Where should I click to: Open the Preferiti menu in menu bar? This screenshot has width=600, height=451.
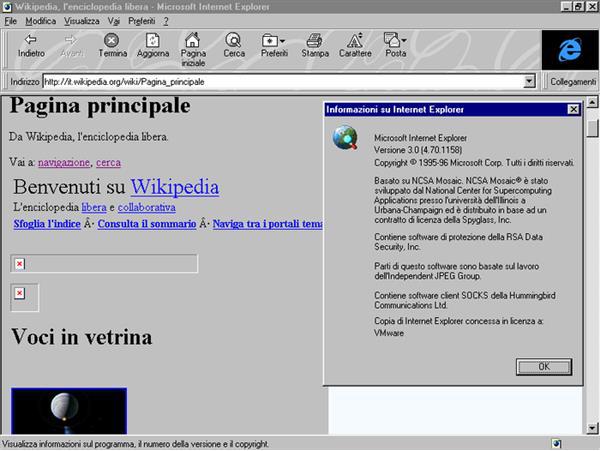pyautogui.click(x=142, y=21)
